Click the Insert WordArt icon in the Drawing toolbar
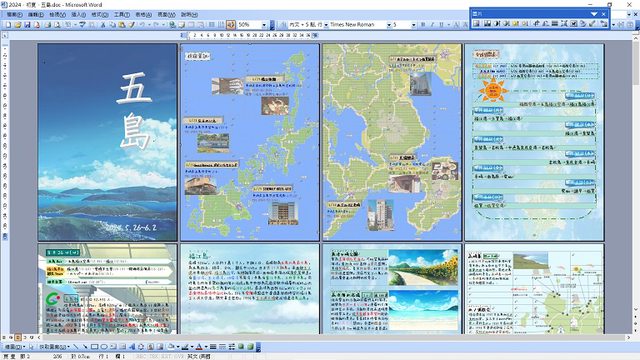The image size is (640, 360). [x=132, y=347]
